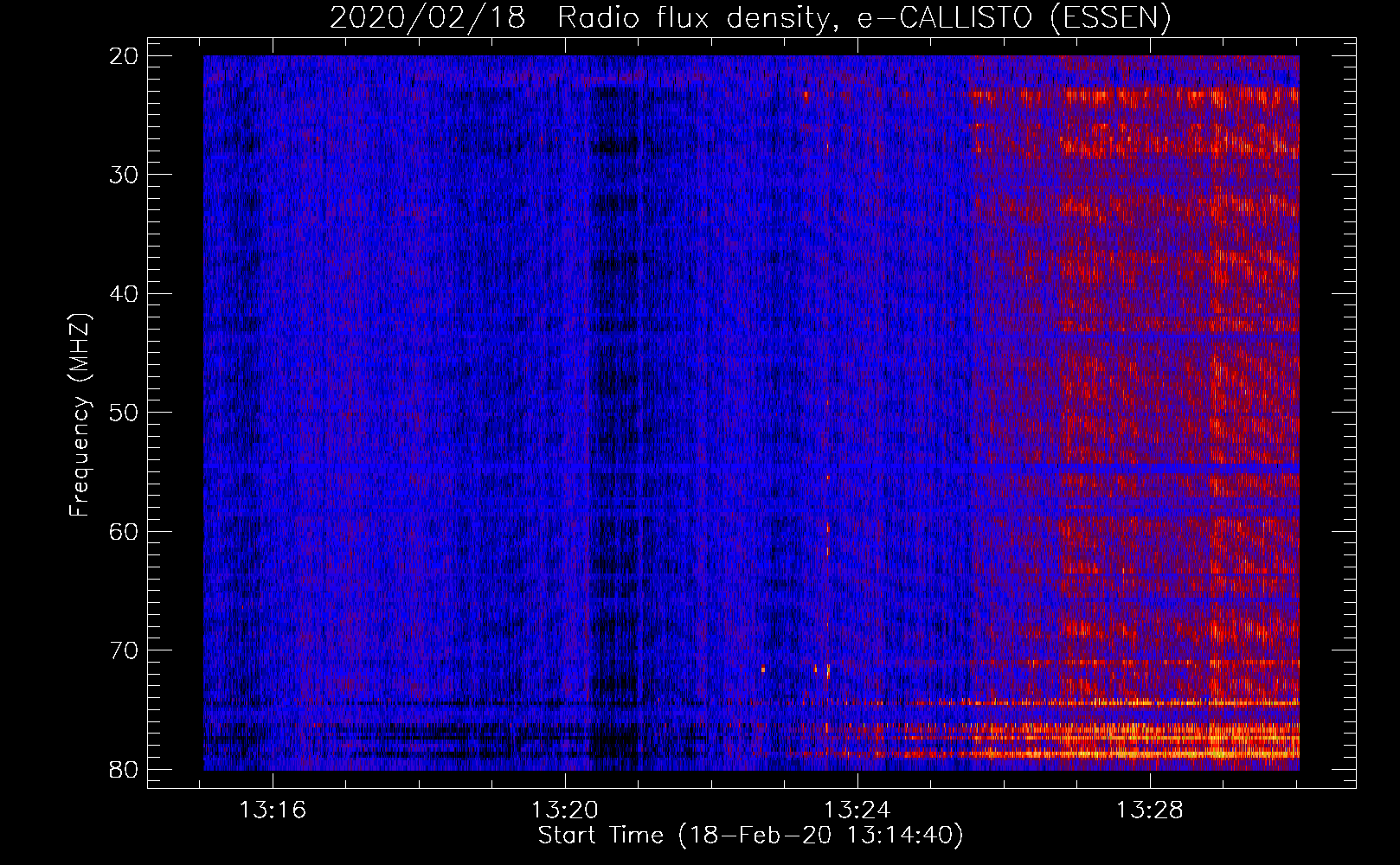Viewport: 1400px width, 865px height.
Task: Click the 80 MHz frequency tick label
Action: 124,769
